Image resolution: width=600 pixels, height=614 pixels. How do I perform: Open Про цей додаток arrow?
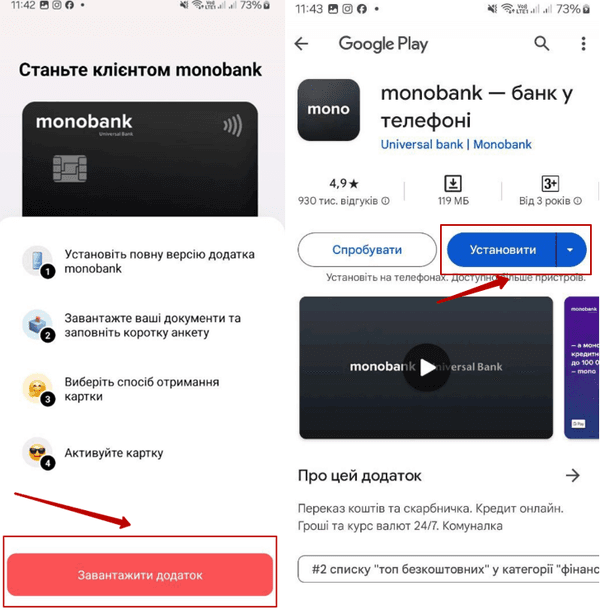[x=573, y=475]
